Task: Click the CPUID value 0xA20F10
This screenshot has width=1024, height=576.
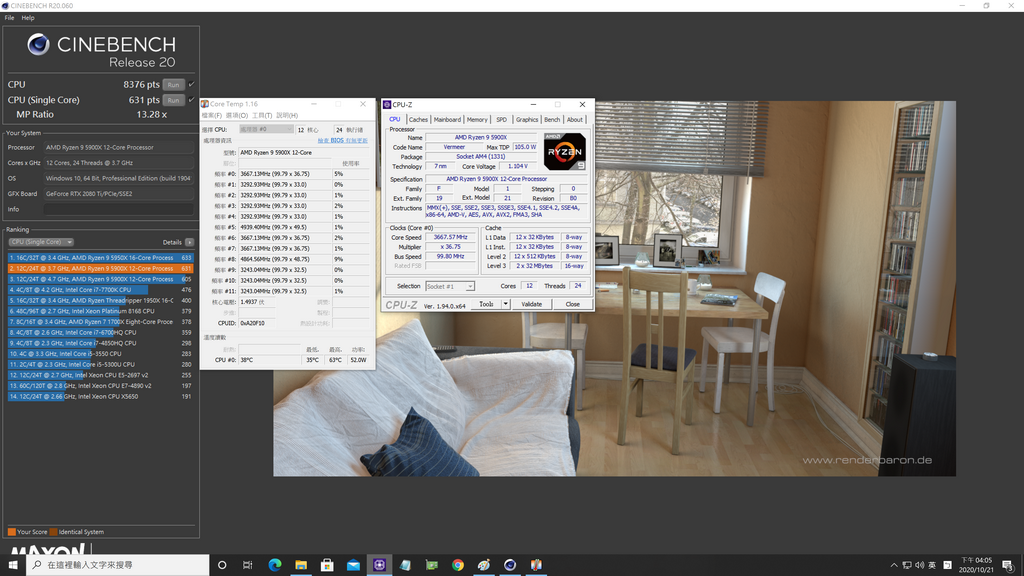Action: point(253,323)
